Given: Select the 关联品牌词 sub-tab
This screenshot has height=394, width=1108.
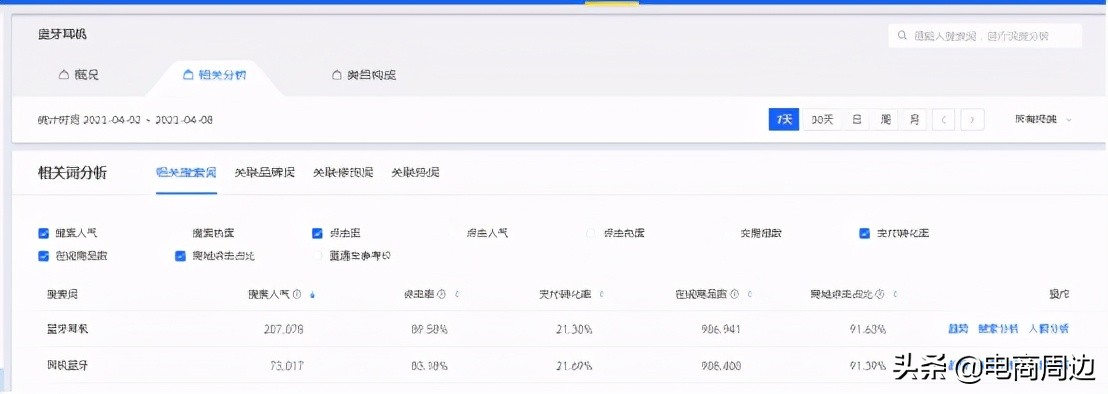Looking at the screenshot, I should (264, 172).
